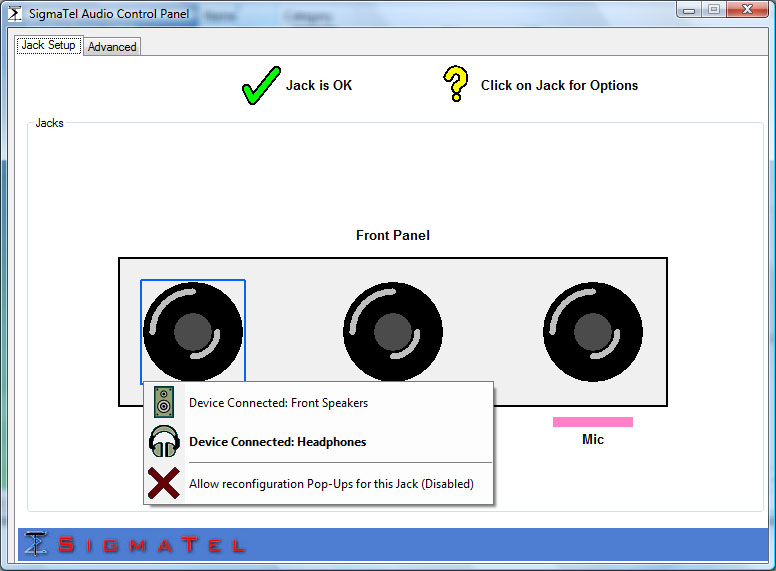Click the Front Panel heading
Viewport: 776px width, 571px height.
(392, 235)
